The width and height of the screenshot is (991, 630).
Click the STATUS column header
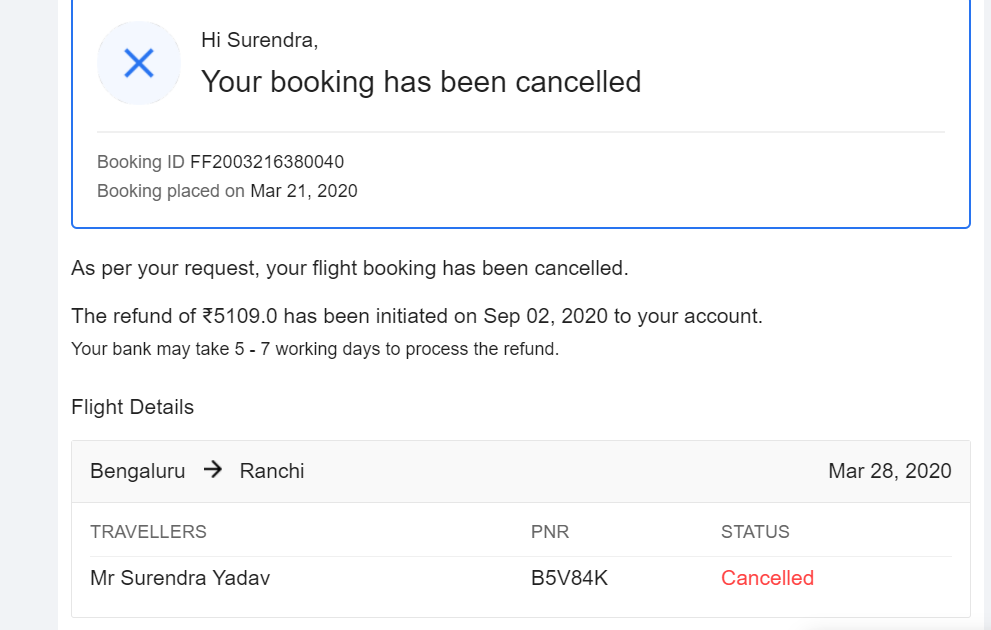[x=755, y=532]
